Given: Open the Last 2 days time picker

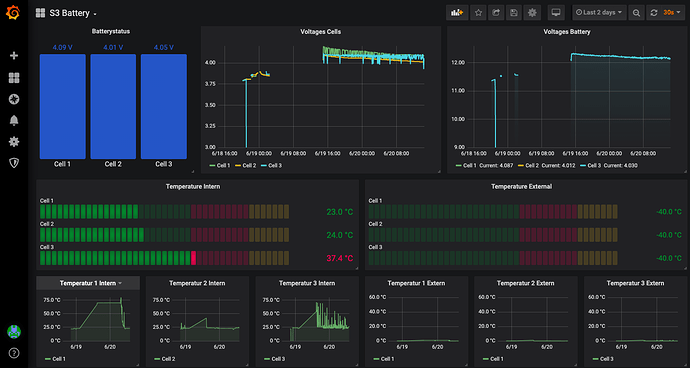Looking at the screenshot, I should click(599, 13).
